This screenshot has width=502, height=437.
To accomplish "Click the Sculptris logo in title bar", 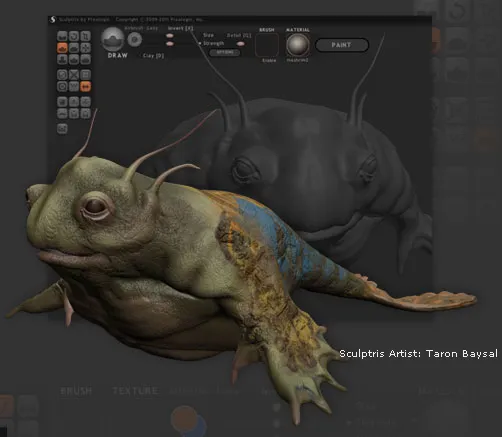I will pos(53,20).
